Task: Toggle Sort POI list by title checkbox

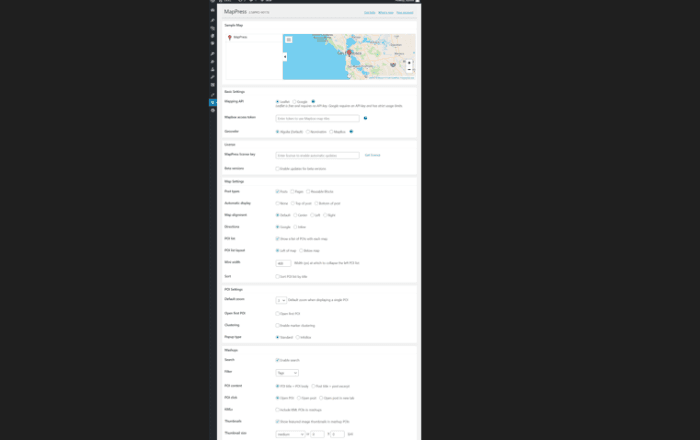Action: click(x=277, y=277)
